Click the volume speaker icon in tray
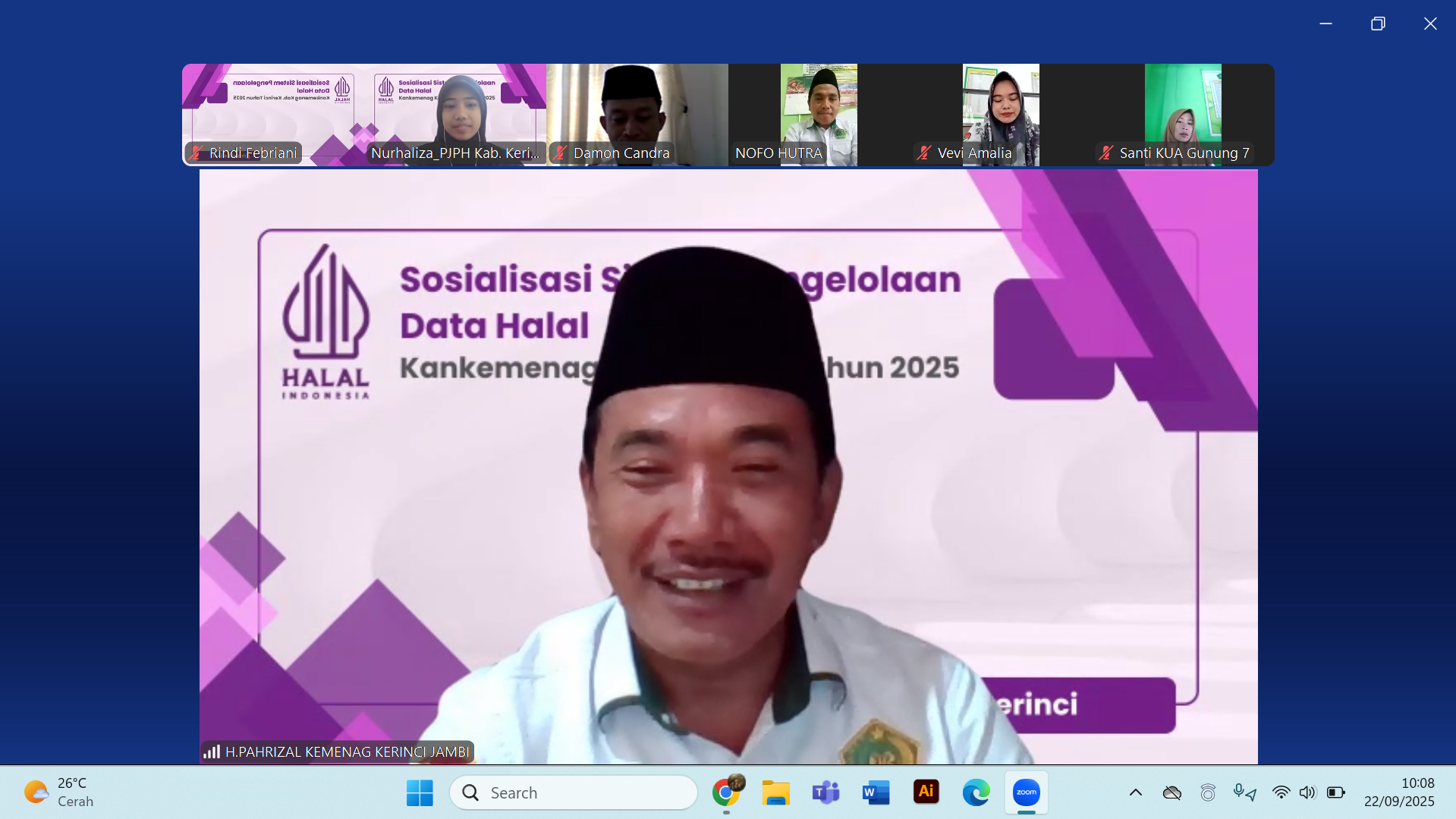This screenshot has height=819, width=1456. [x=1307, y=792]
